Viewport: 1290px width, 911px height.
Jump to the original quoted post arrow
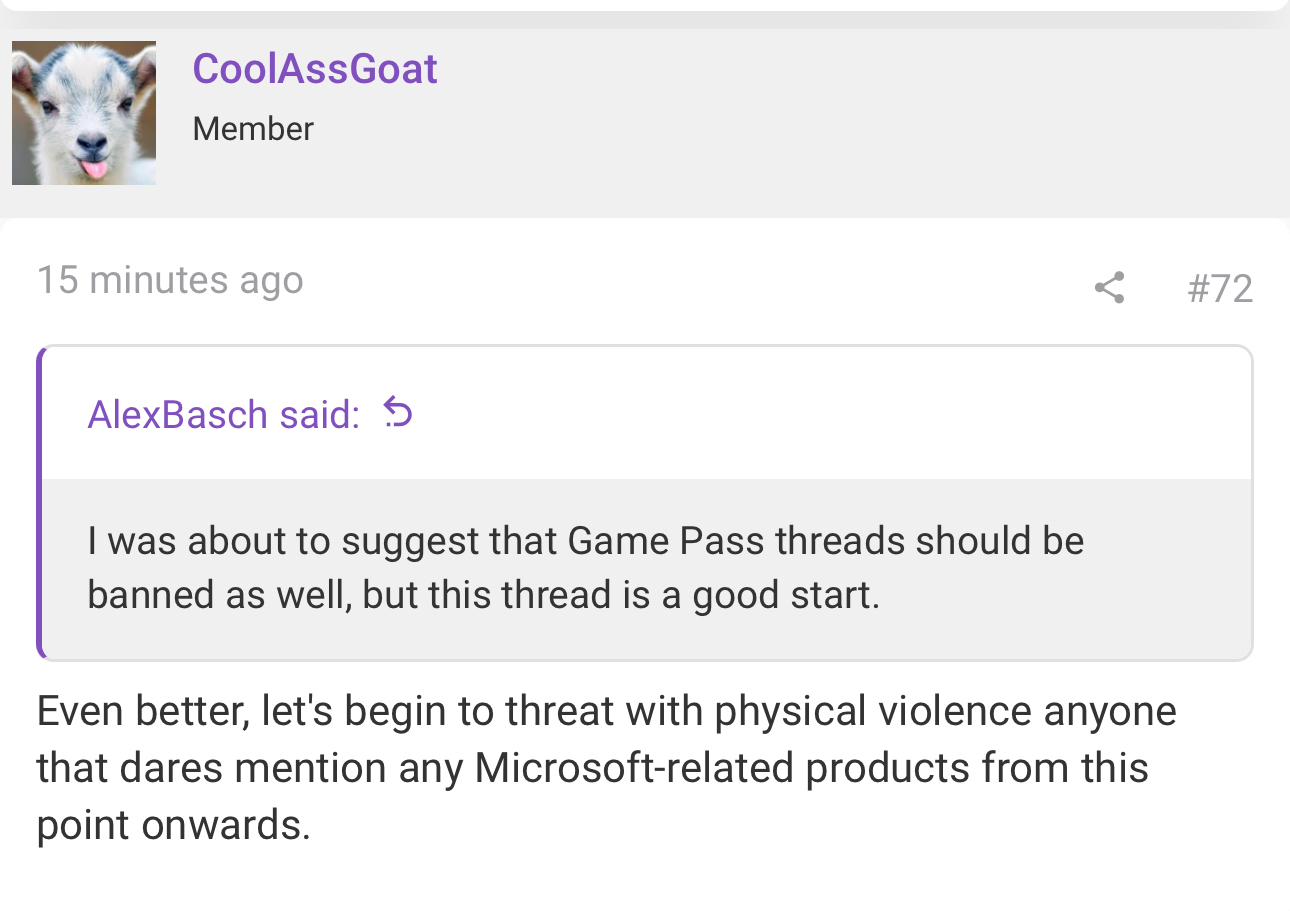(x=398, y=413)
